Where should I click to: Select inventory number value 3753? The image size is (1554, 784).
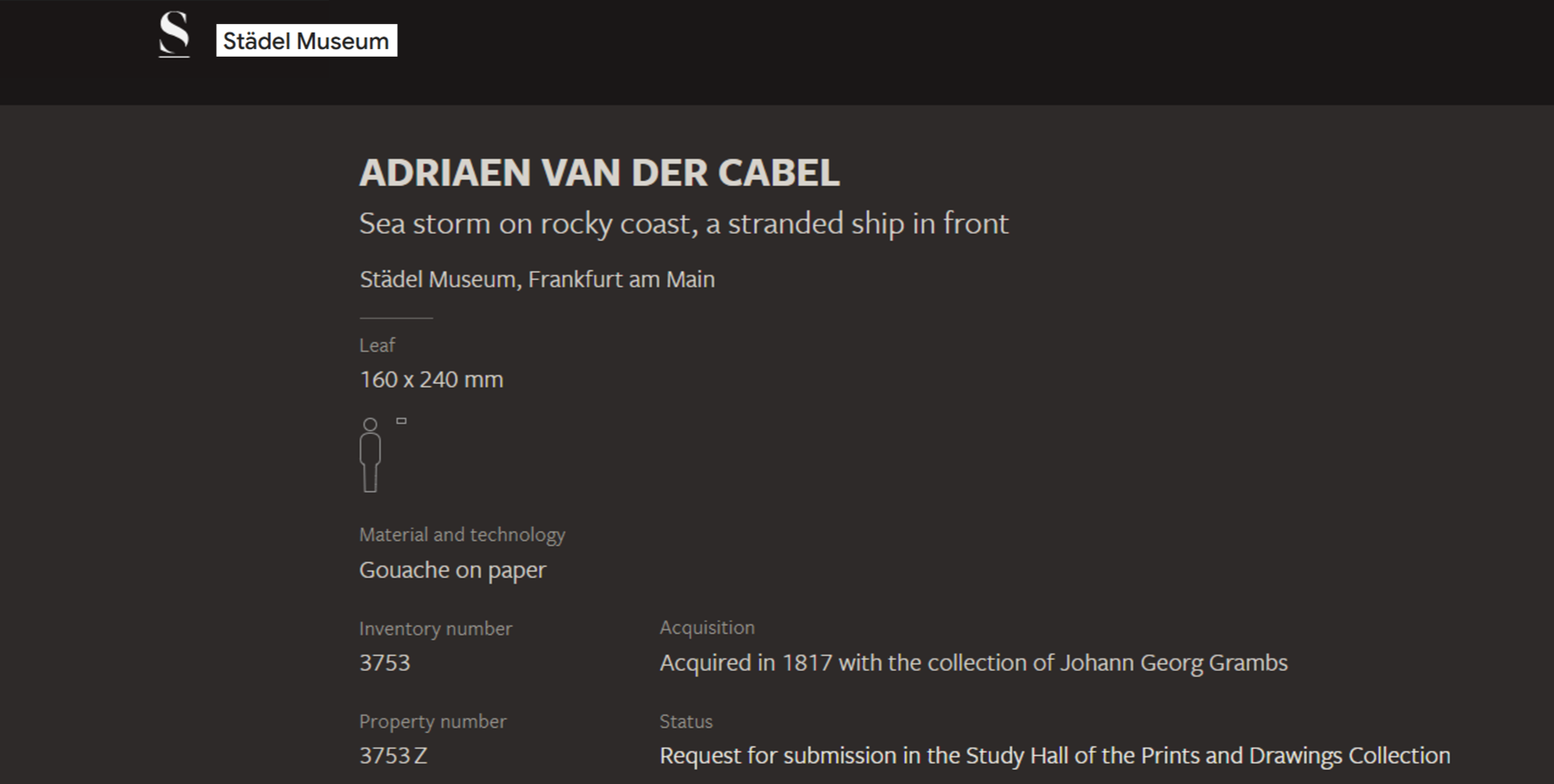coord(385,663)
